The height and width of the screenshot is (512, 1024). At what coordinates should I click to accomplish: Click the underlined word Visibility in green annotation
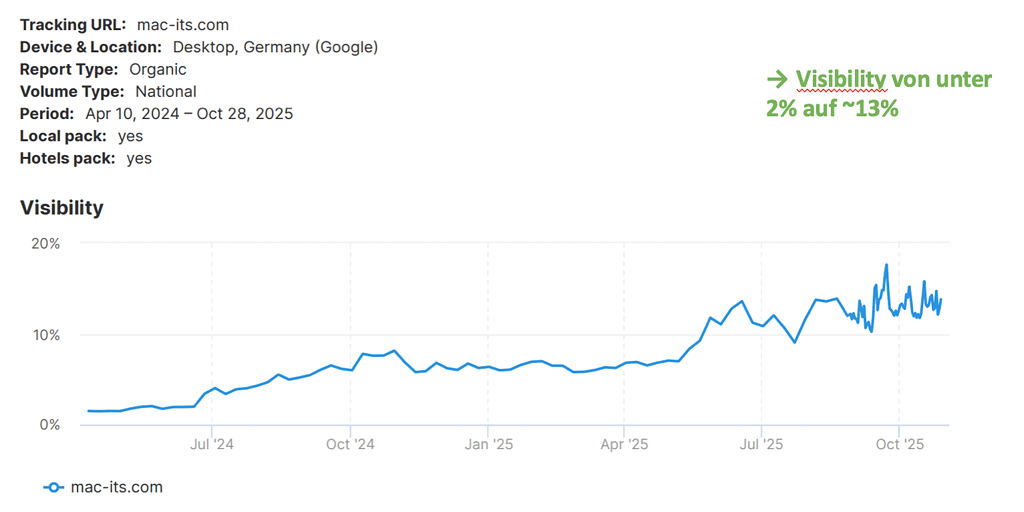(x=841, y=80)
